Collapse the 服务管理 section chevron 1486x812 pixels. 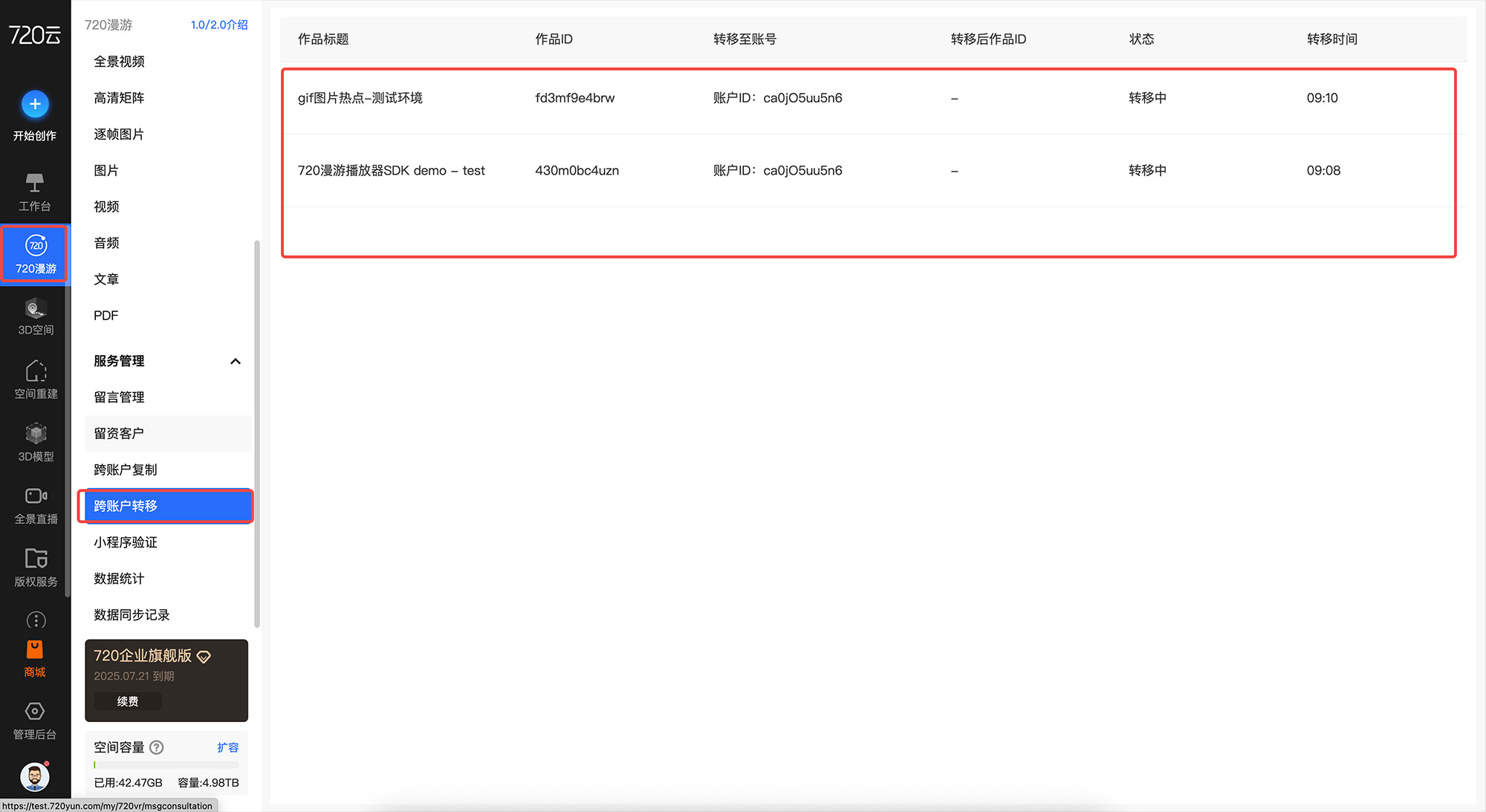pos(236,361)
